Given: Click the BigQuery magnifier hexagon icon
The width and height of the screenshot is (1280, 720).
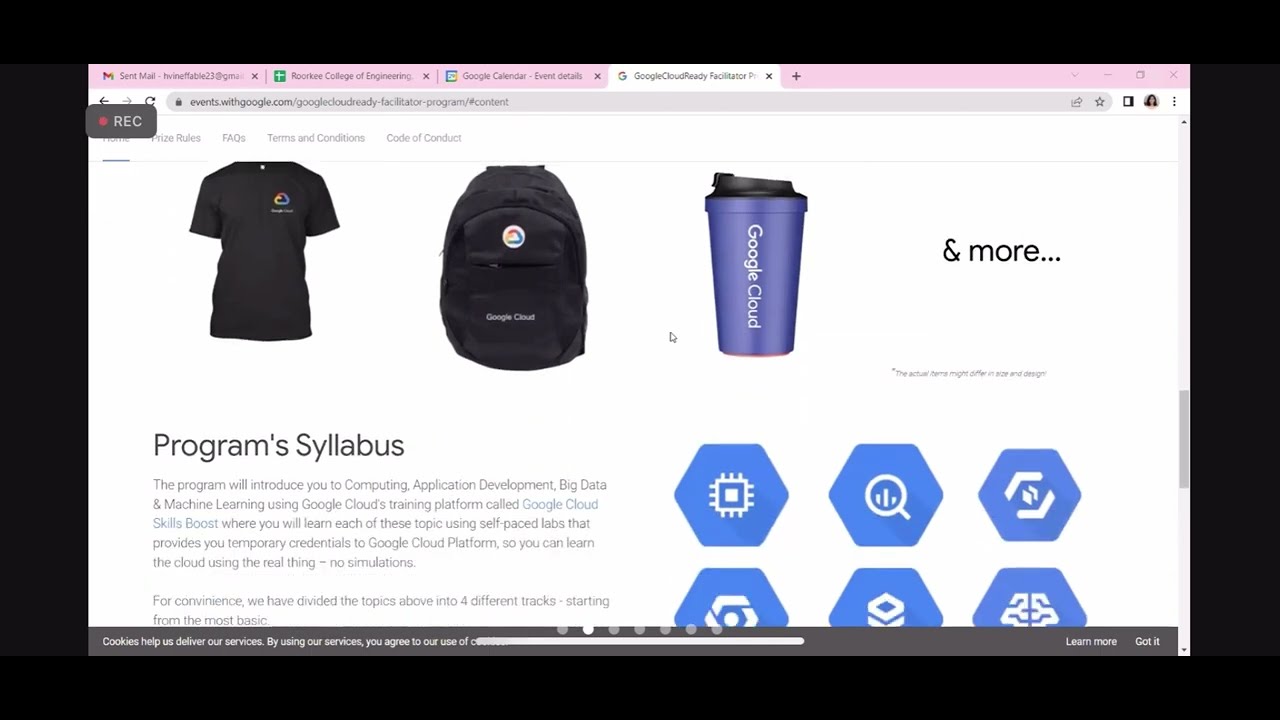Looking at the screenshot, I should [x=886, y=495].
